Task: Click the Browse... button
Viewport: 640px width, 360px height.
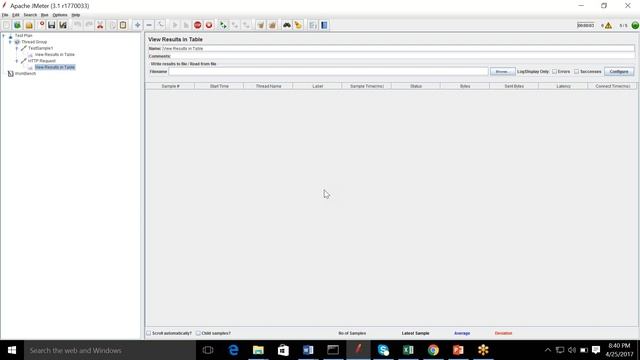Action: point(502,71)
